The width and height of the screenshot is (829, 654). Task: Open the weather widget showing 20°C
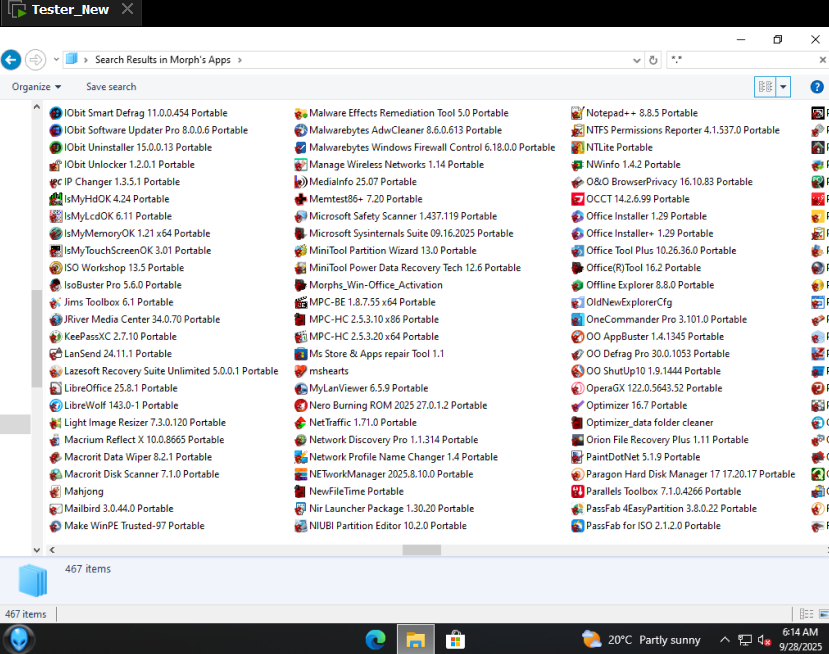641,640
